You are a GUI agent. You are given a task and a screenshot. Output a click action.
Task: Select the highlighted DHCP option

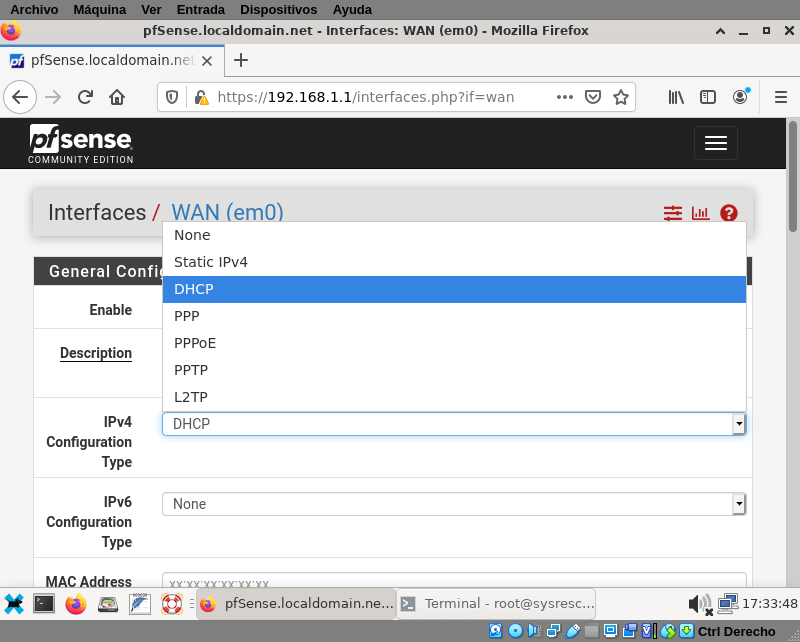(x=454, y=289)
